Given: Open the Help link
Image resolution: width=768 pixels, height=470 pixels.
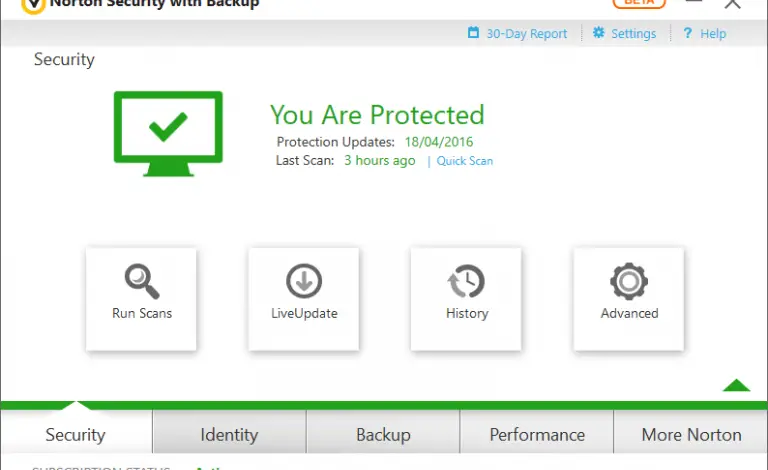Looking at the screenshot, I should click(713, 34).
